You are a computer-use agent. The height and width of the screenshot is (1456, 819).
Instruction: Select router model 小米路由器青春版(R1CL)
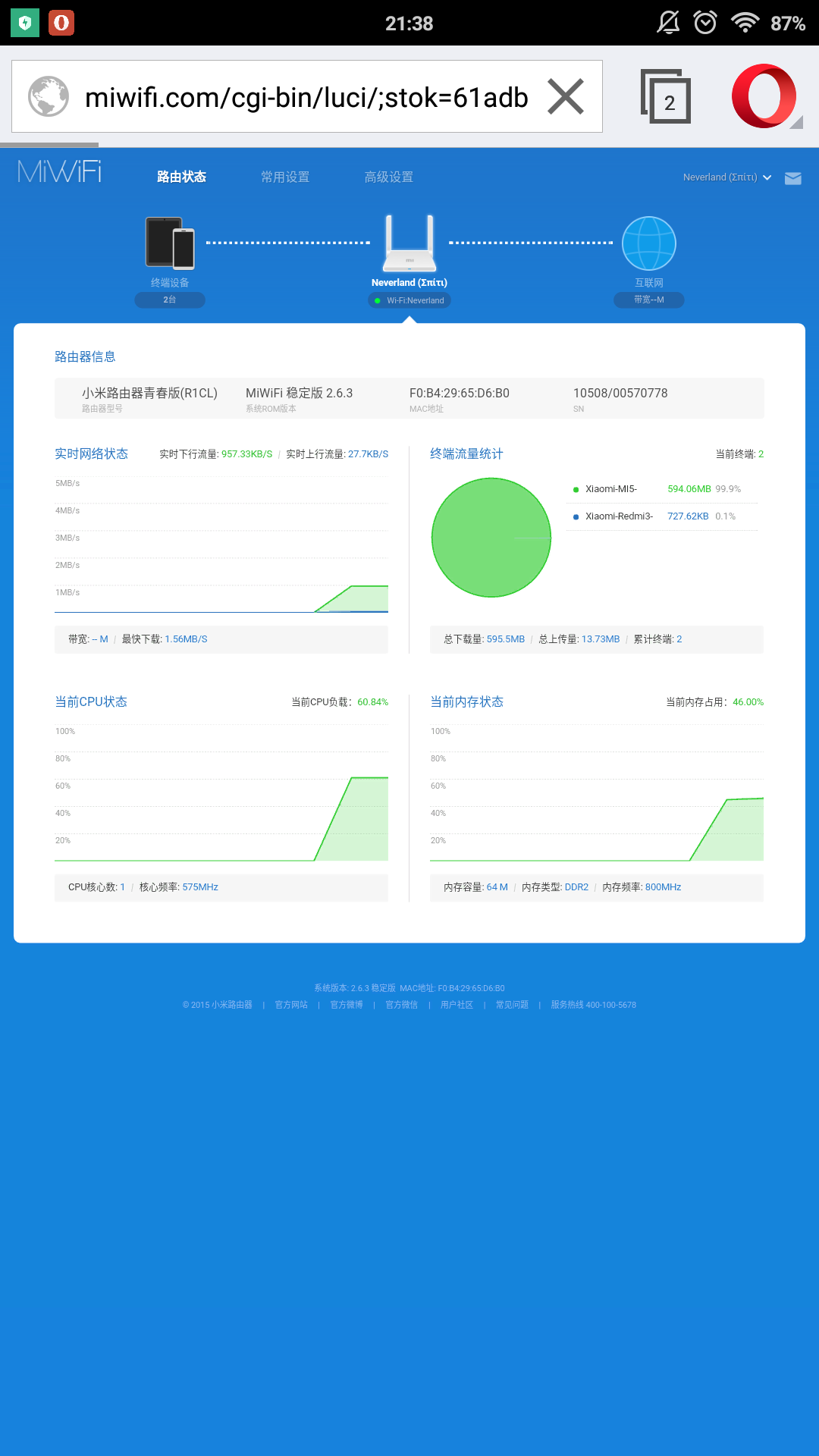pos(149,393)
